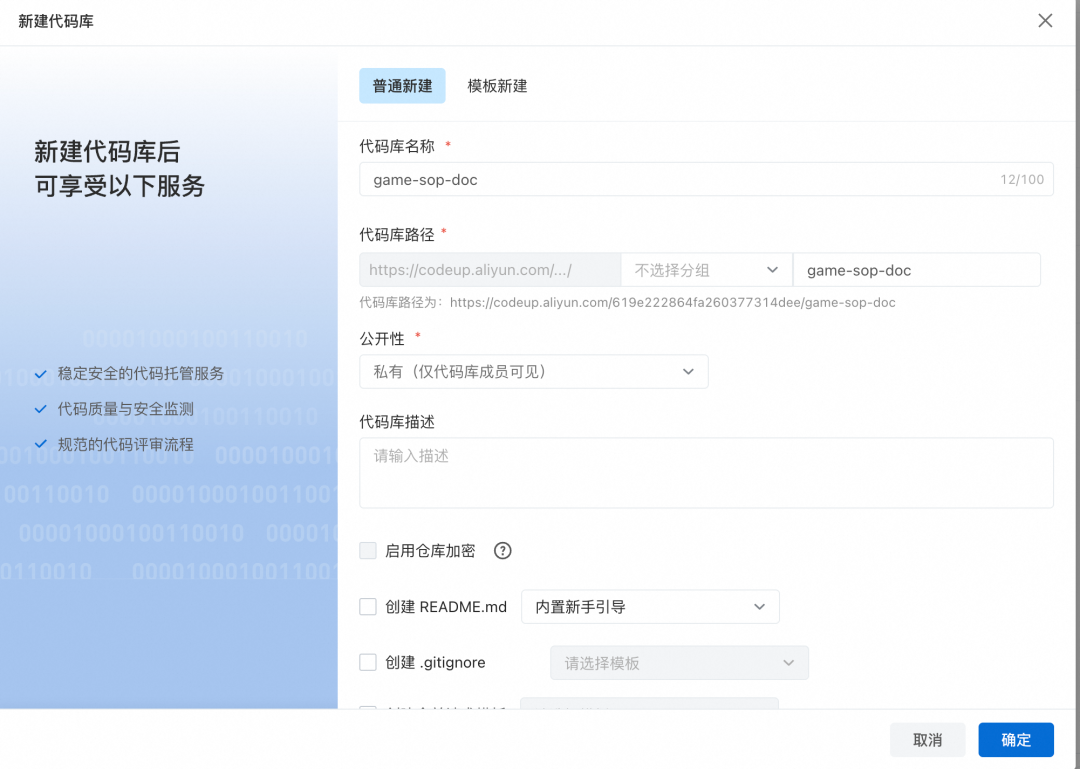
Task: Click the checkmark icon before 稳定安全的代码托管服务
Action: (x=40, y=374)
